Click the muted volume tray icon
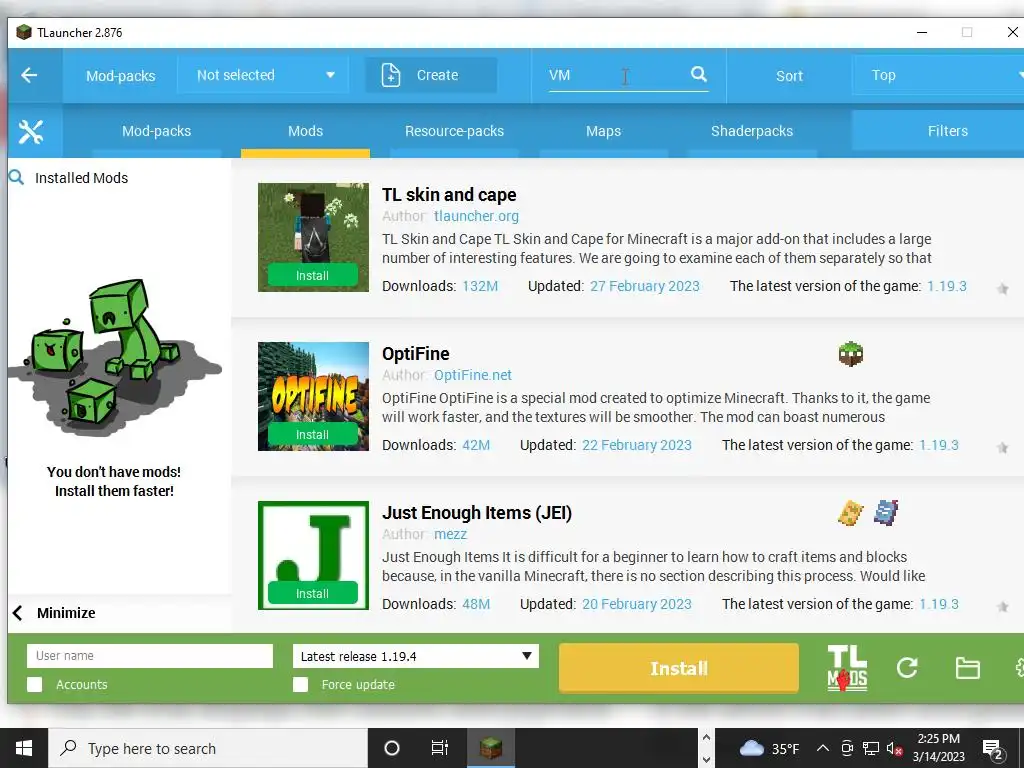 tap(894, 748)
